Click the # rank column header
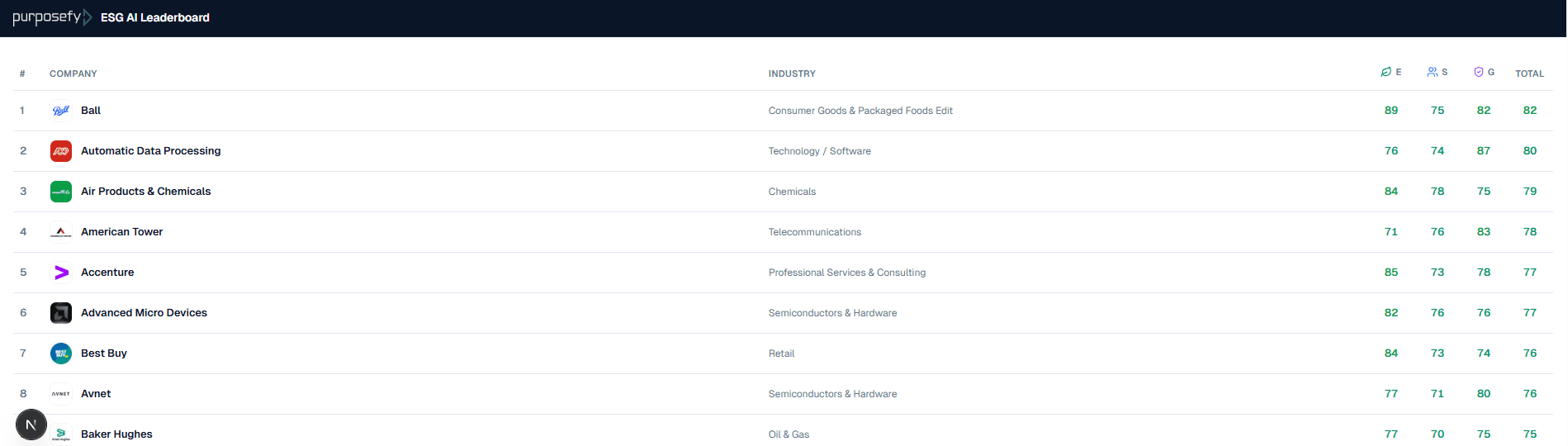Image resolution: width=1568 pixels, height=446 pixels. click(22, 74)
